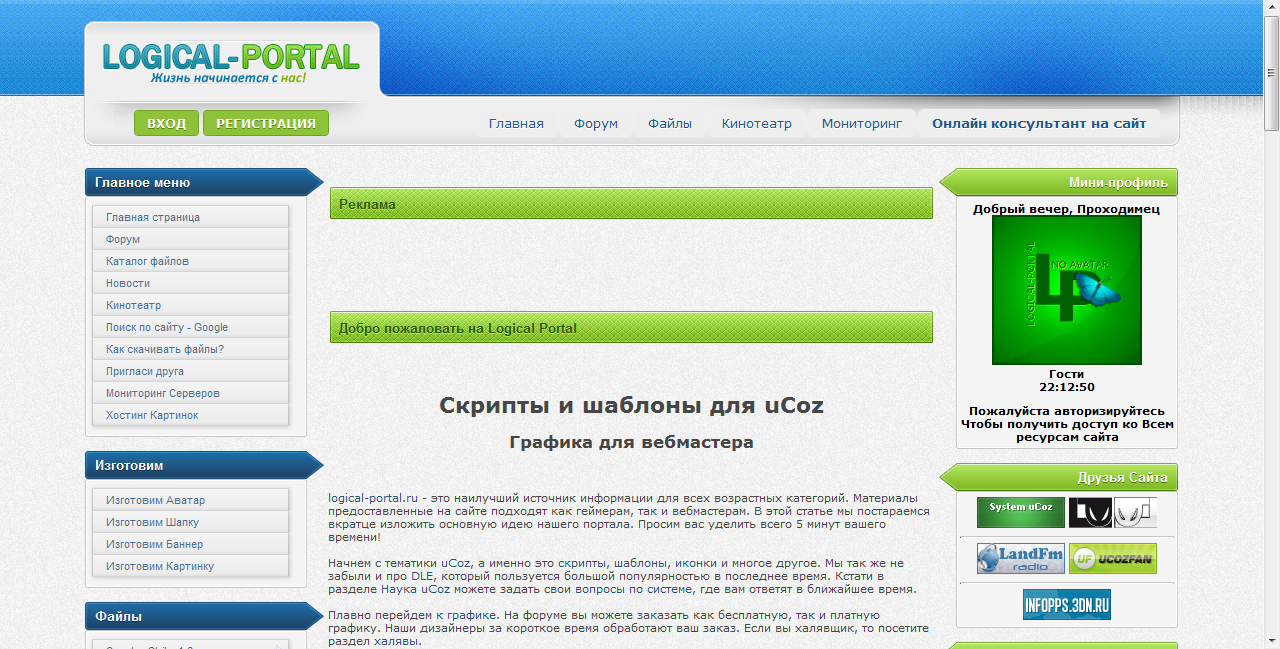This screenshot has height=649, width=1280.
Task: Click the Файлы panel header on the left
Action: (204, 616)
